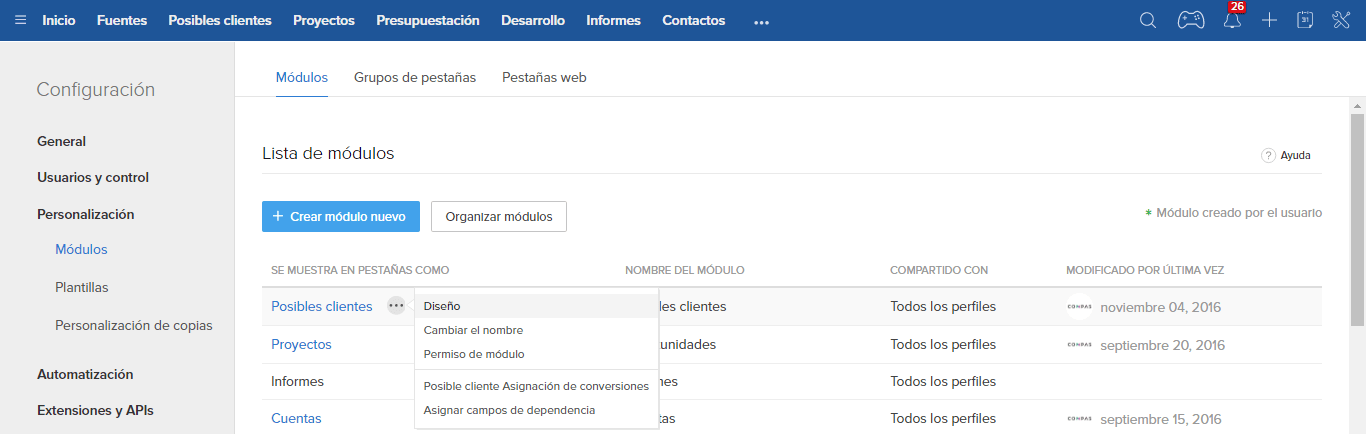Open the setup tools icon
Image resolution: width=1366 pixels, height=434 pixels.
coord(1341,20)
